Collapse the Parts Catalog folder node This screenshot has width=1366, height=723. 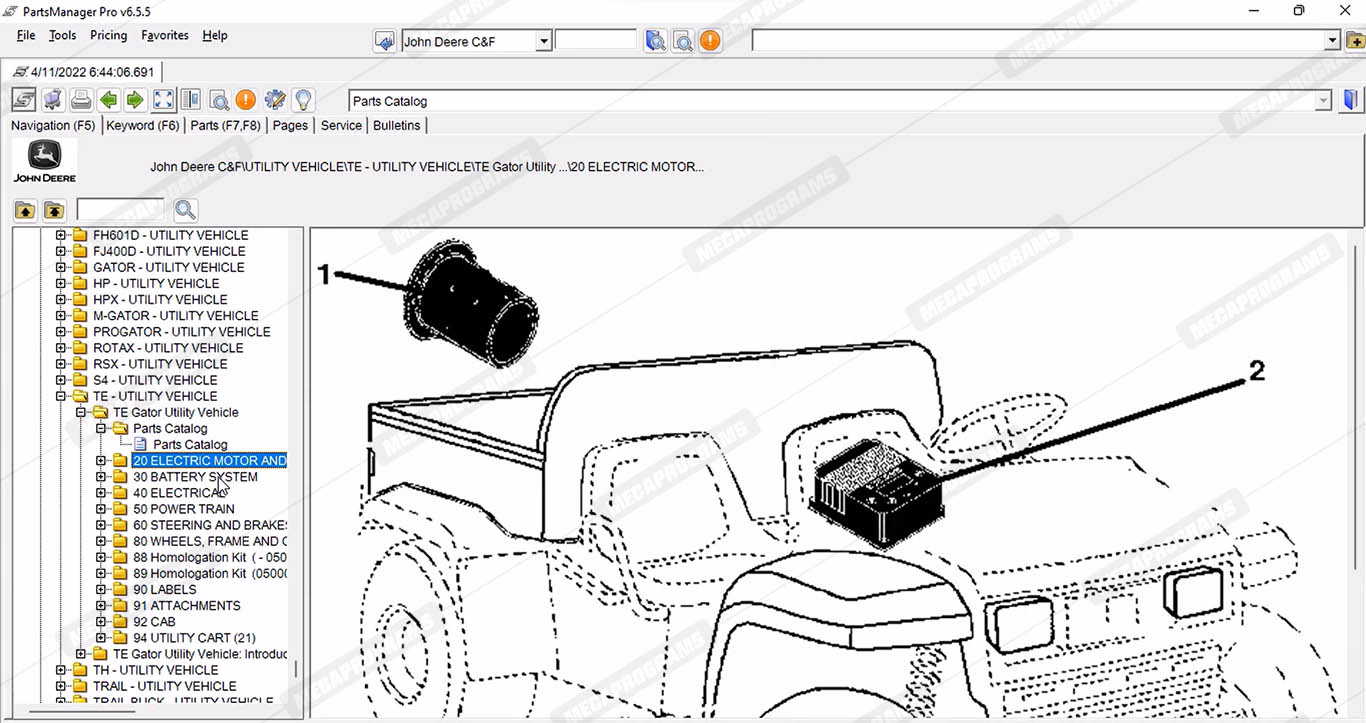coord(101,428)
